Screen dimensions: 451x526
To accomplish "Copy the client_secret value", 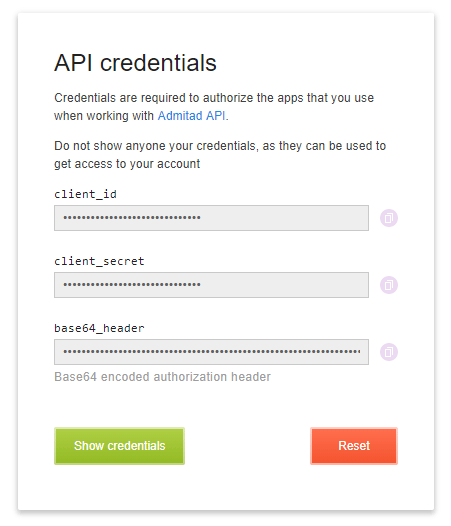I will tap(389, 285).
